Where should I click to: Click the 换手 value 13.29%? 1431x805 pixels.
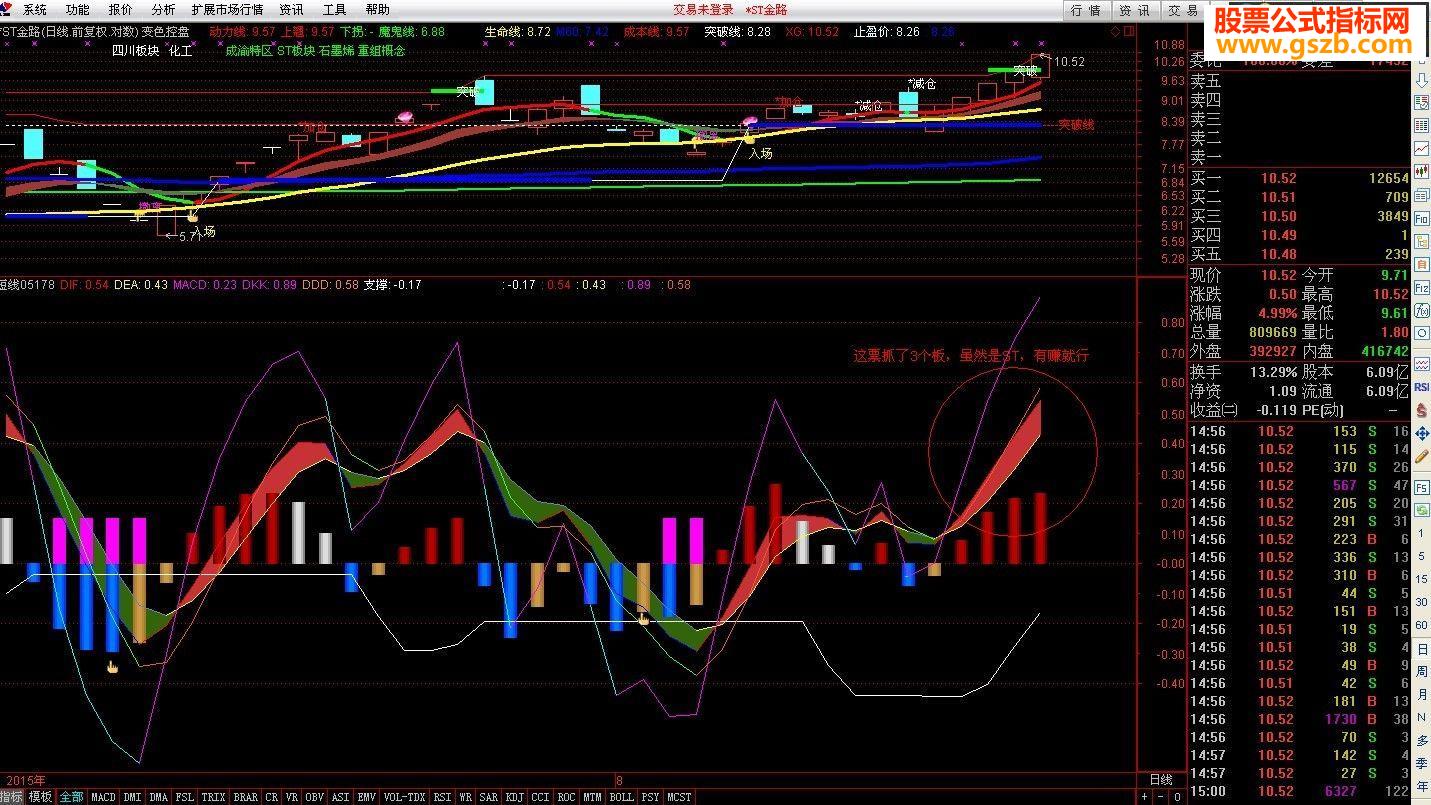tap(1274, 371)
